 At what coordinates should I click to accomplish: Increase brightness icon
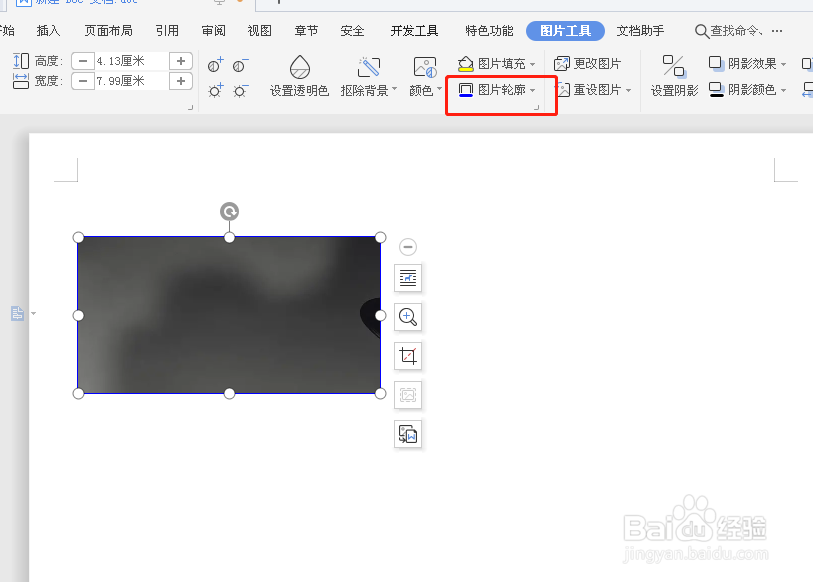coord(215,91)
